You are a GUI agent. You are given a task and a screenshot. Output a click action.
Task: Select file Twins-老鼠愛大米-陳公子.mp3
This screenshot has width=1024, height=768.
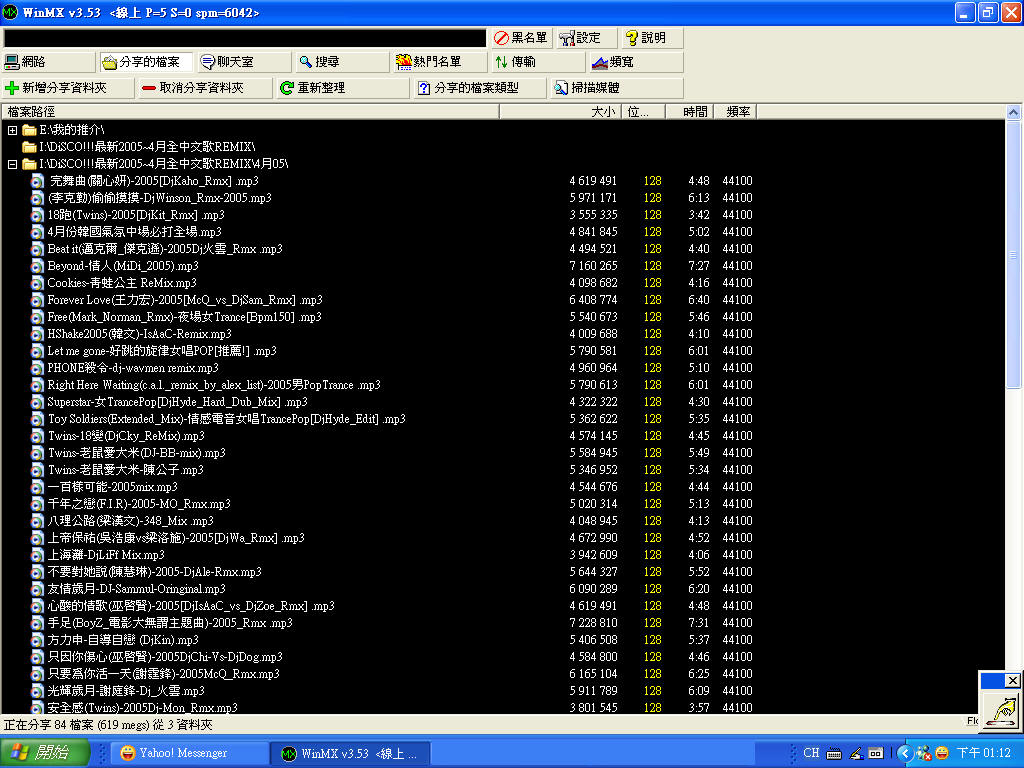tap(125, 470)
